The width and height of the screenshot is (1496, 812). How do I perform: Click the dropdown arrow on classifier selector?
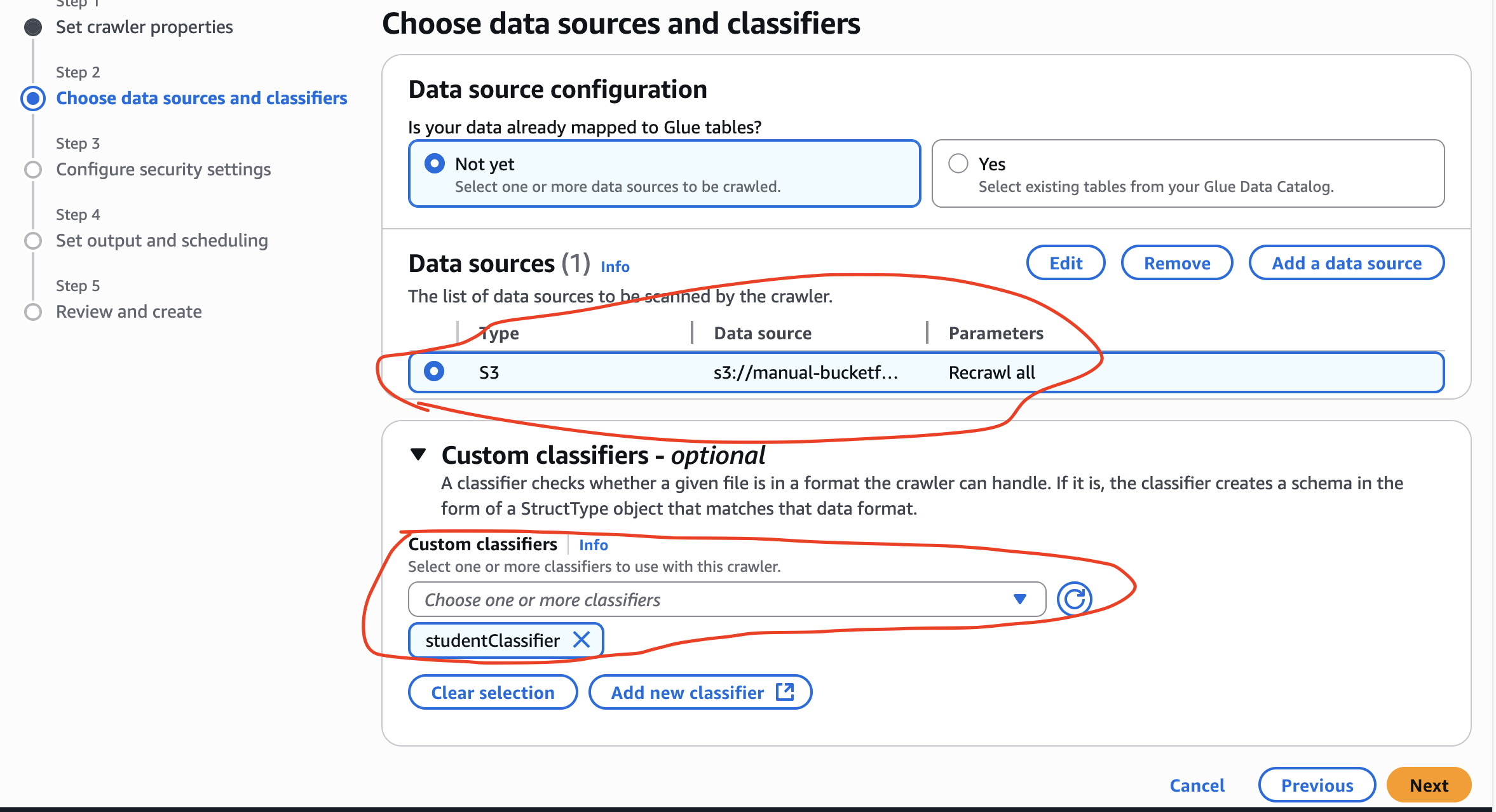[1019, 599]
